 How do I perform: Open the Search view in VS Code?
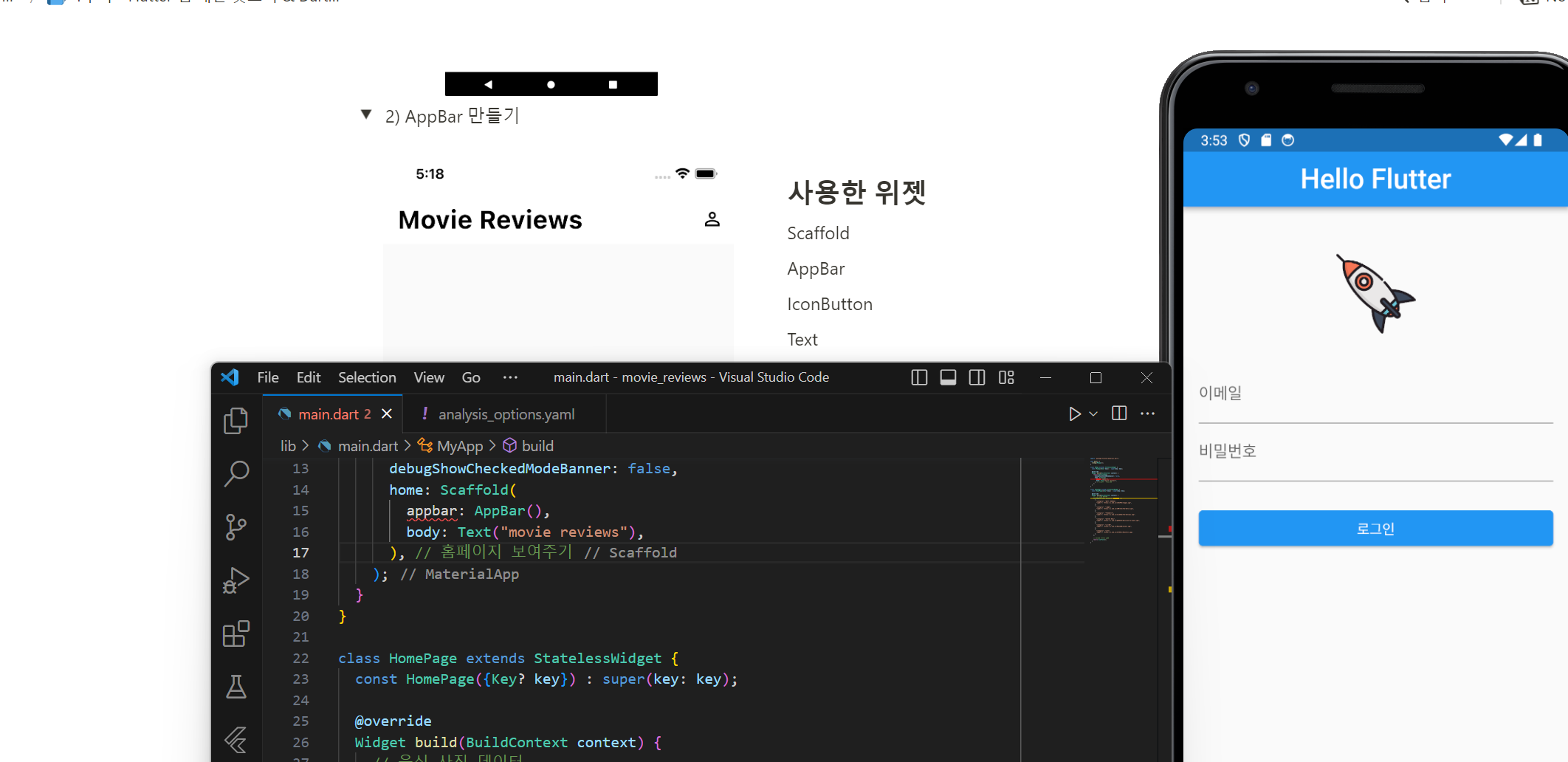click(x=235, y=473)
